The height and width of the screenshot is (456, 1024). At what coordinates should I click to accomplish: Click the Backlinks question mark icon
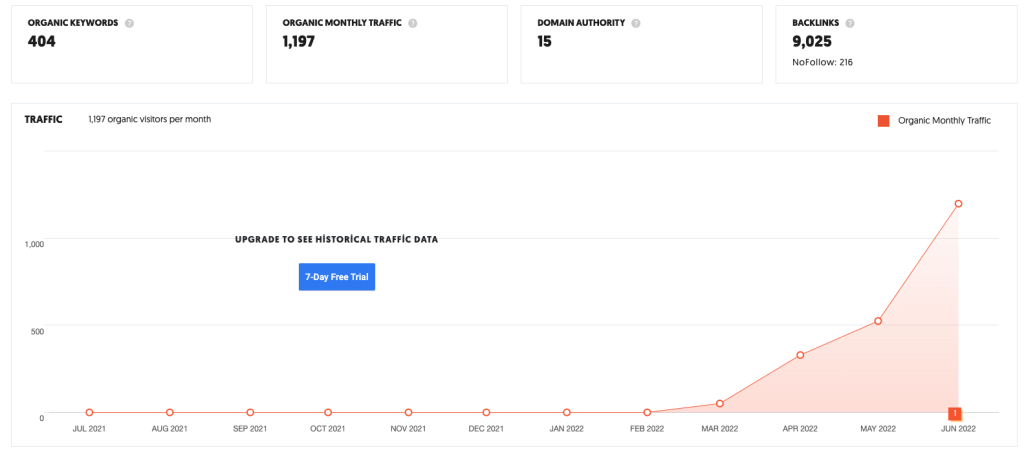849,23
